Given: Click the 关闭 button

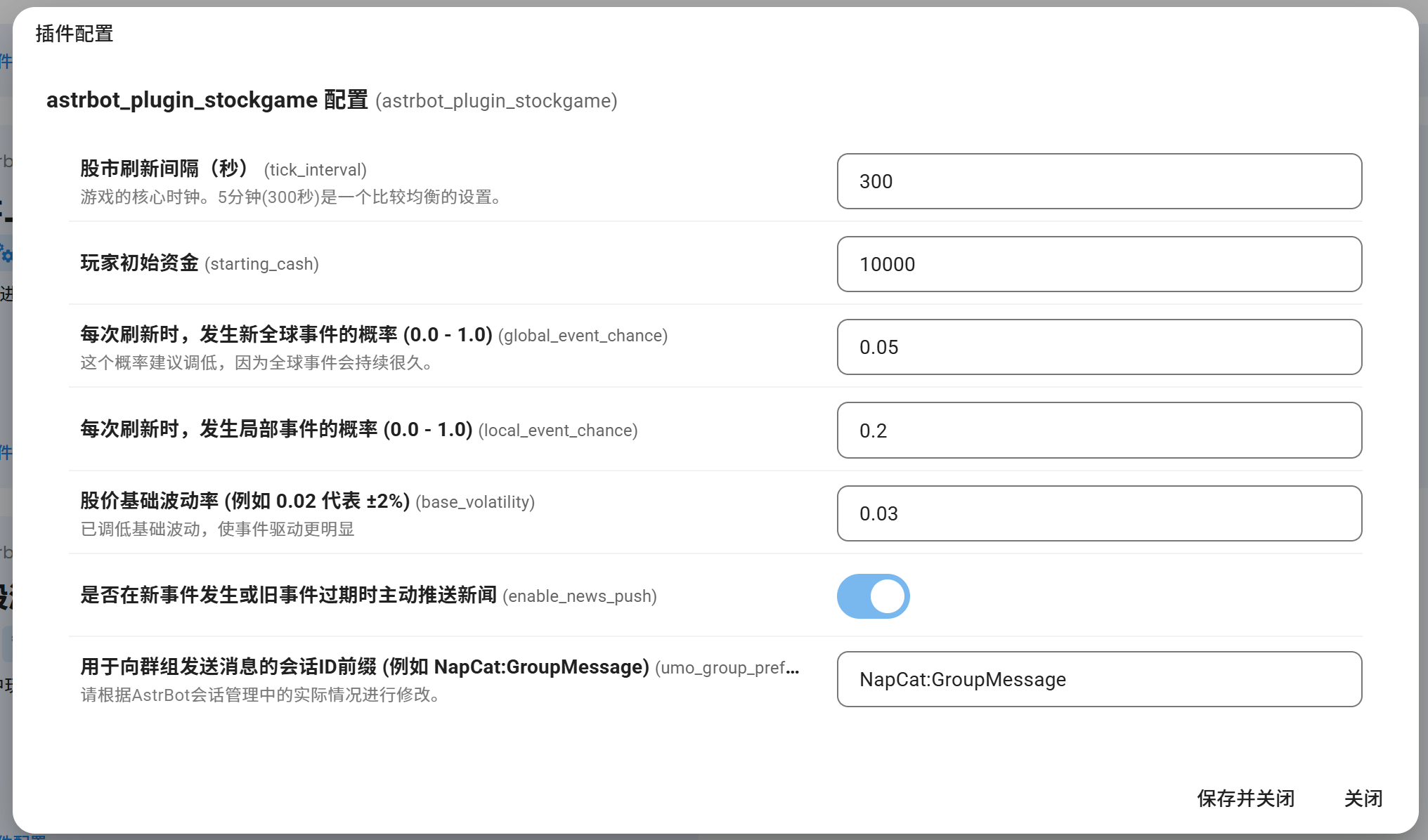Looking at the screenshot, I should 1363,799.
